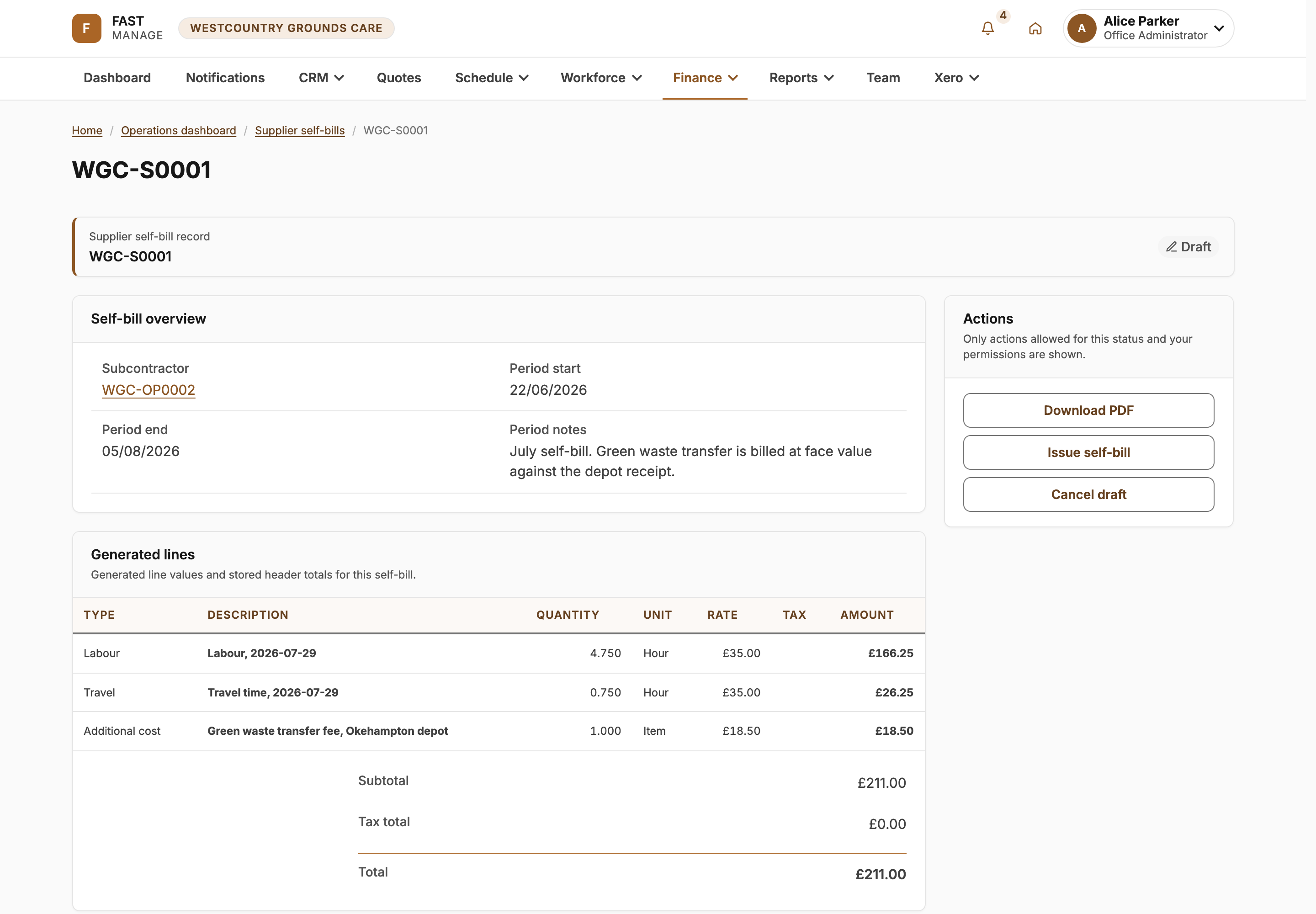Open the Xero dropdown menu
This screenshot has width=1316, height=914.
[x=956, y=78]
